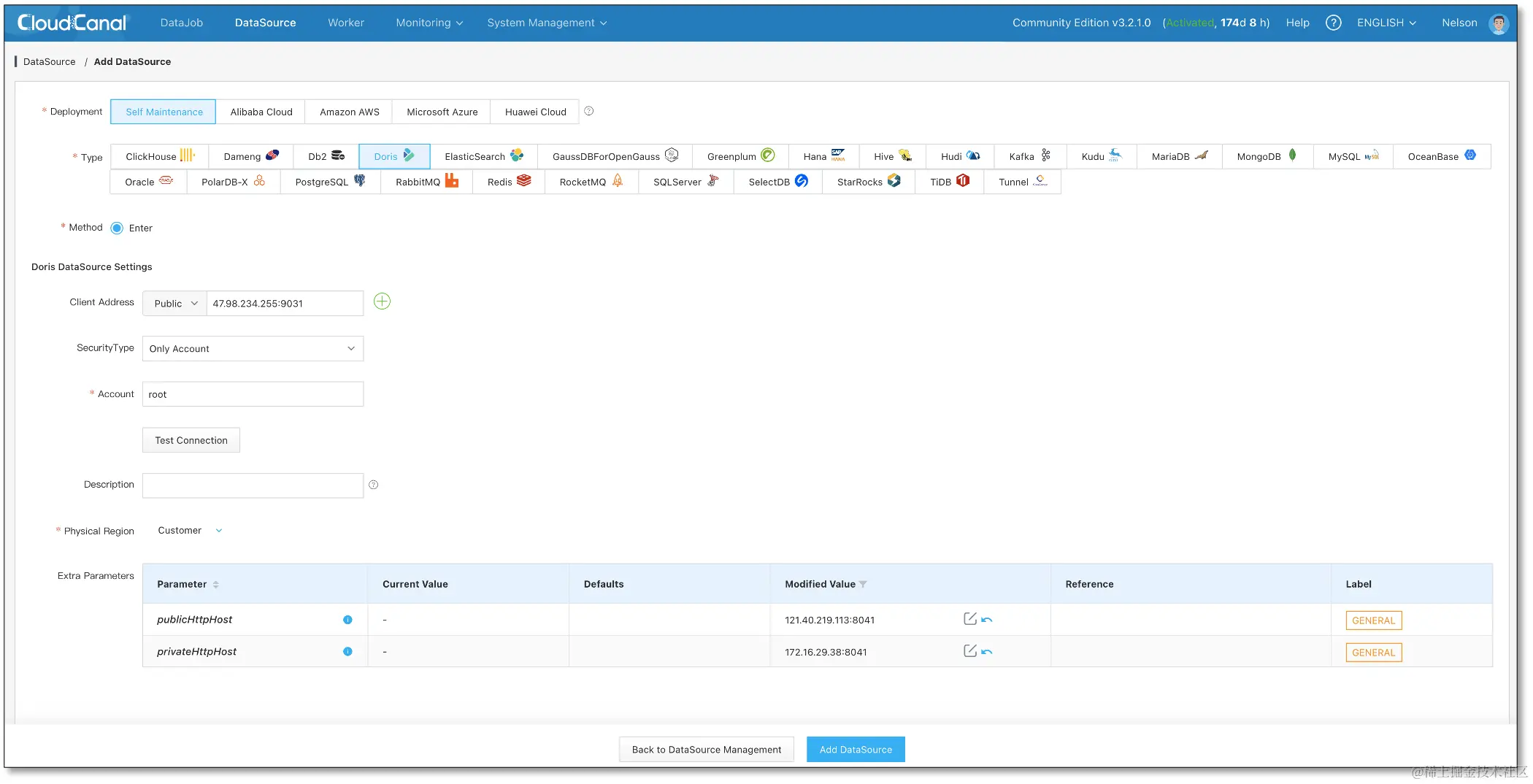This screenshot has height=784, width=1533.
Task: Choose Self Maintenance deployment
Action: pos(164,112)
